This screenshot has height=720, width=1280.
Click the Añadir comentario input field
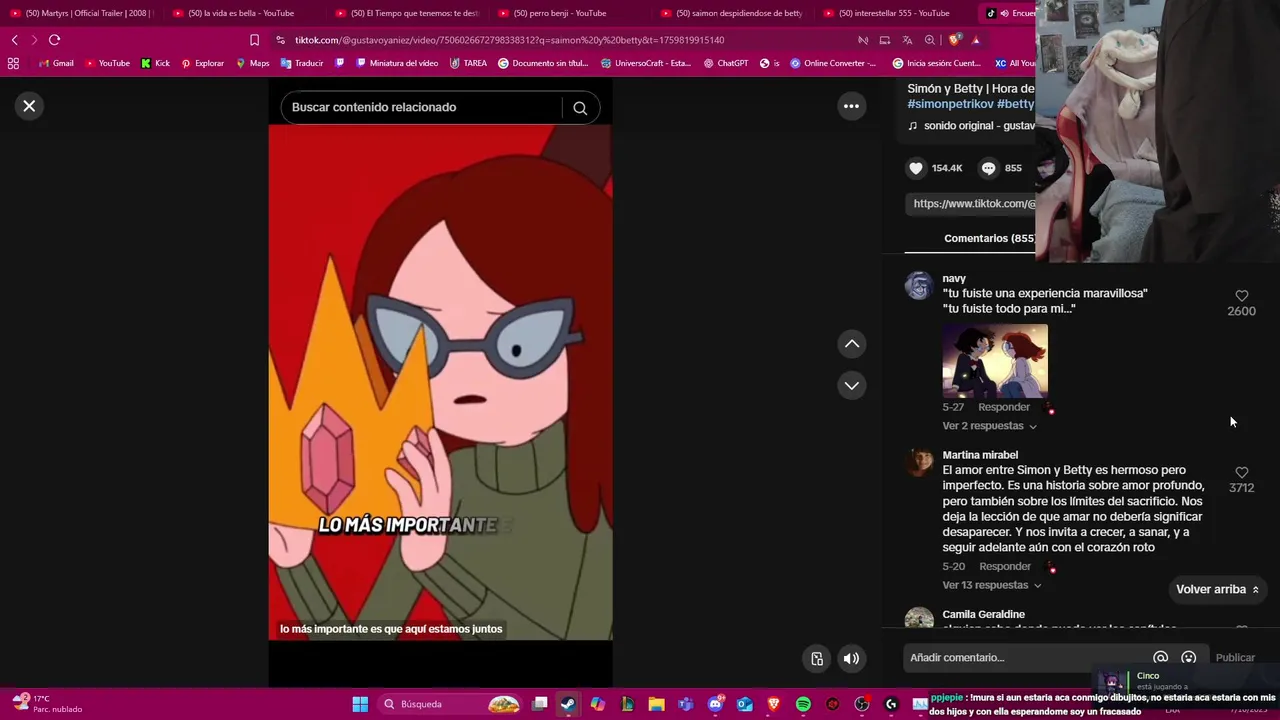coord(1025,658)
